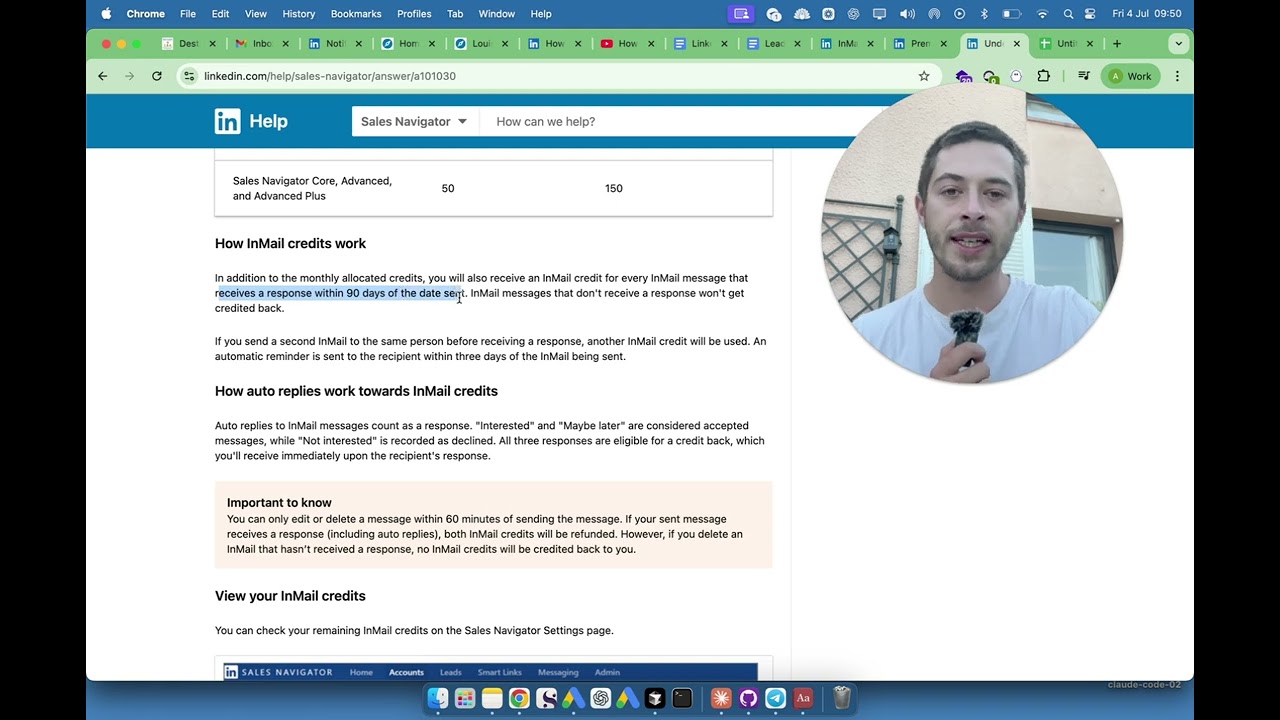Switch to the Gmail Inbox tab
Screen dimensions: 1280x720
(x=262, y=44)
